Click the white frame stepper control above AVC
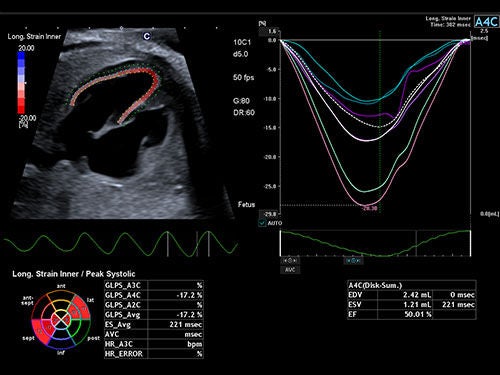 pos(290,261)
